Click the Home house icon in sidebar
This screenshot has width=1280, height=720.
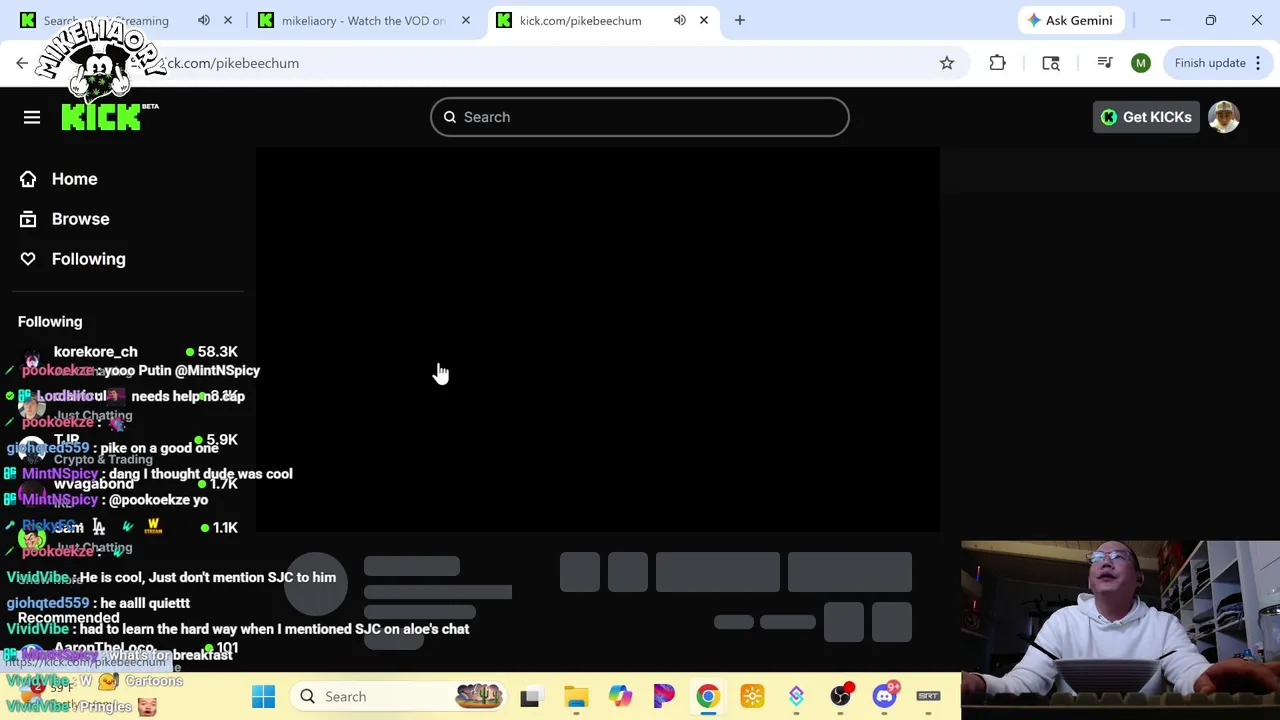point(28,179)
